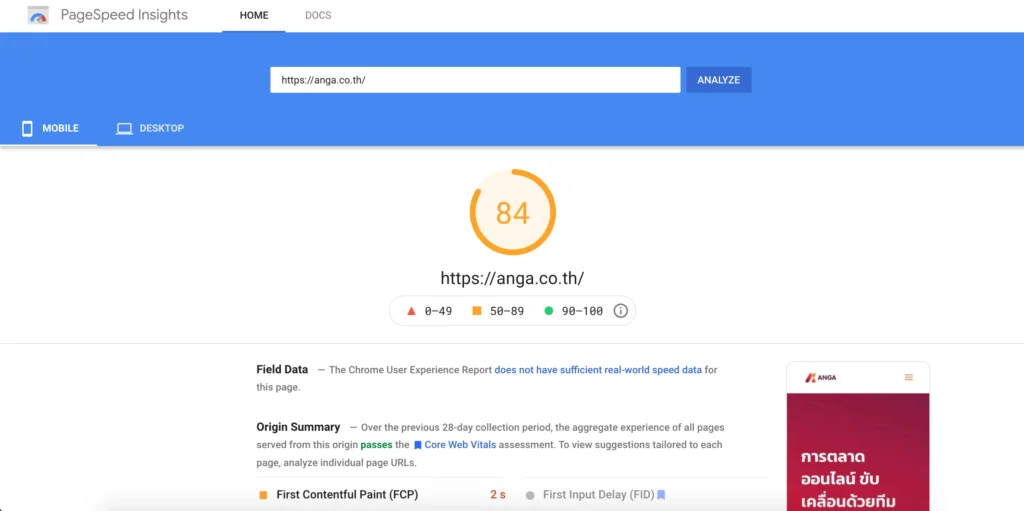
Task: Click the desktop laptop icon
Action: point(124,129)
